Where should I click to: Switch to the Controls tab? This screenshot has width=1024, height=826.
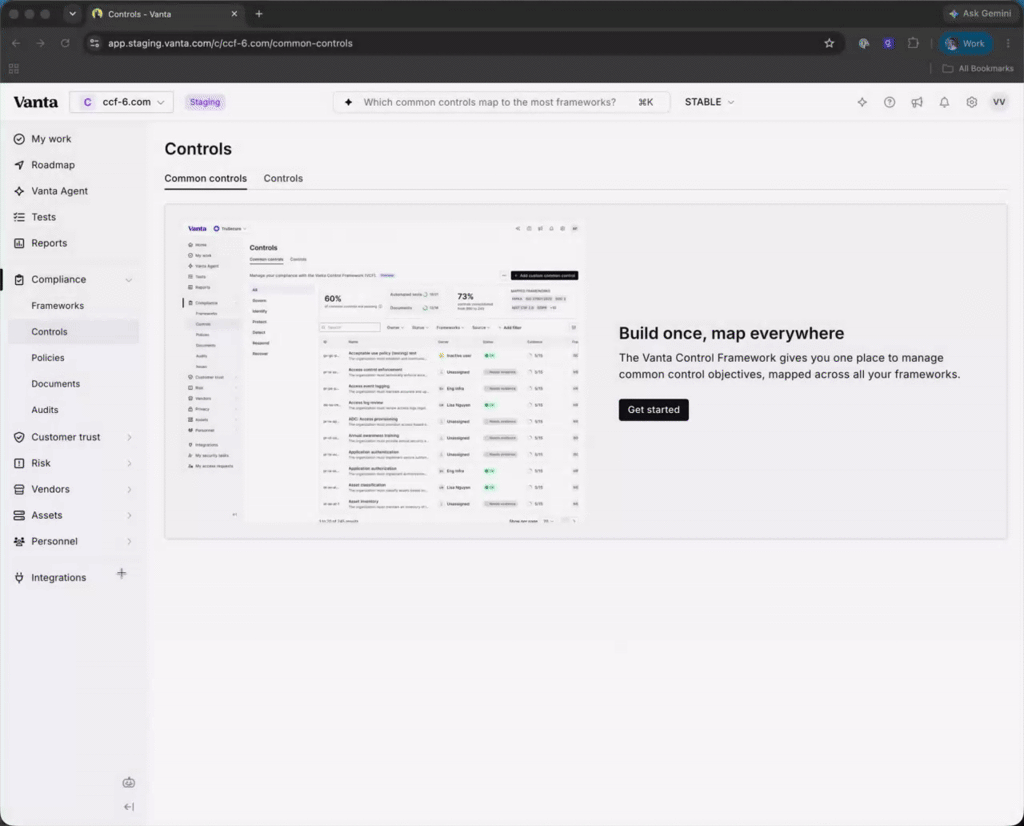[x=283, y=178]
